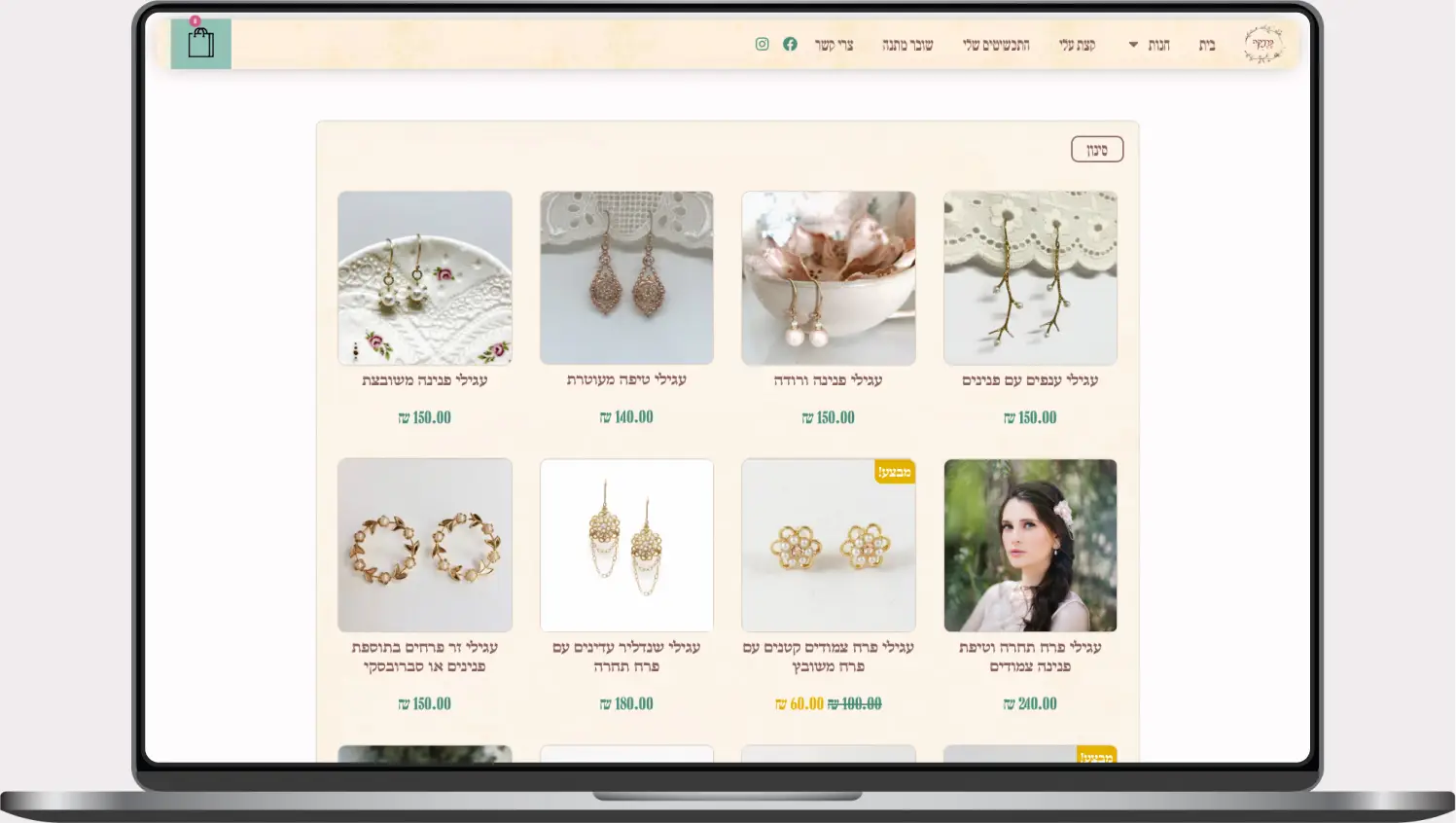This screenshot has width=1456, height=823.
Task: Click the sale badge on flower stud earrings
Action: pos(895,473)
